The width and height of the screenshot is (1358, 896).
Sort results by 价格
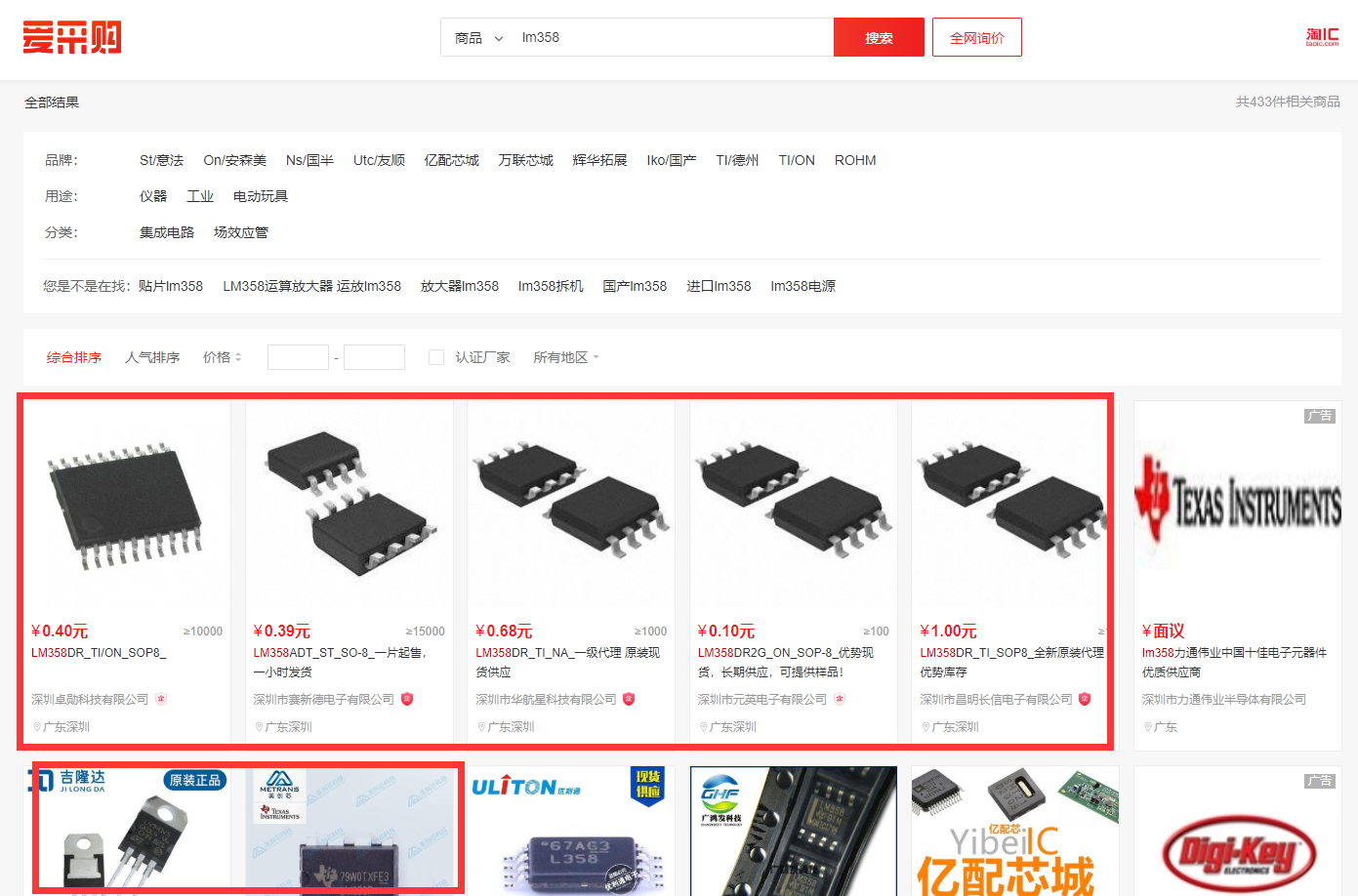pyautogui.click(x=222, y=357)
